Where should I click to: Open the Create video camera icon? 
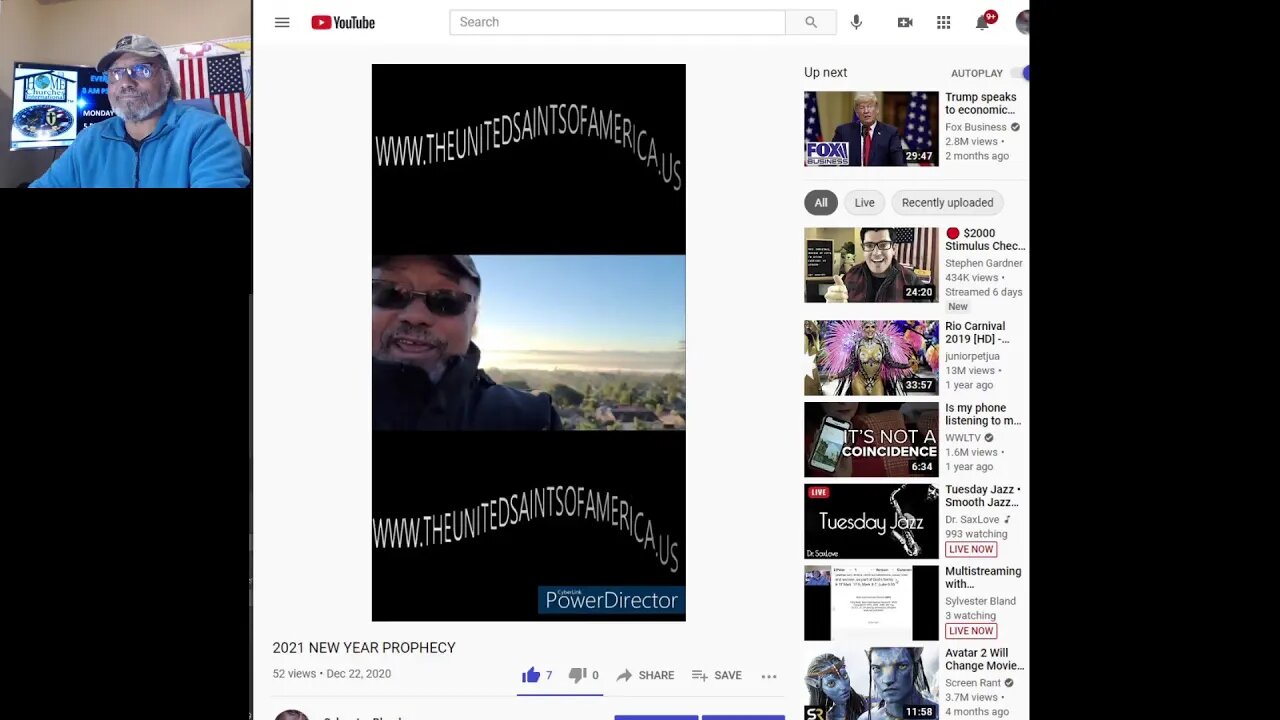(905, 22)
